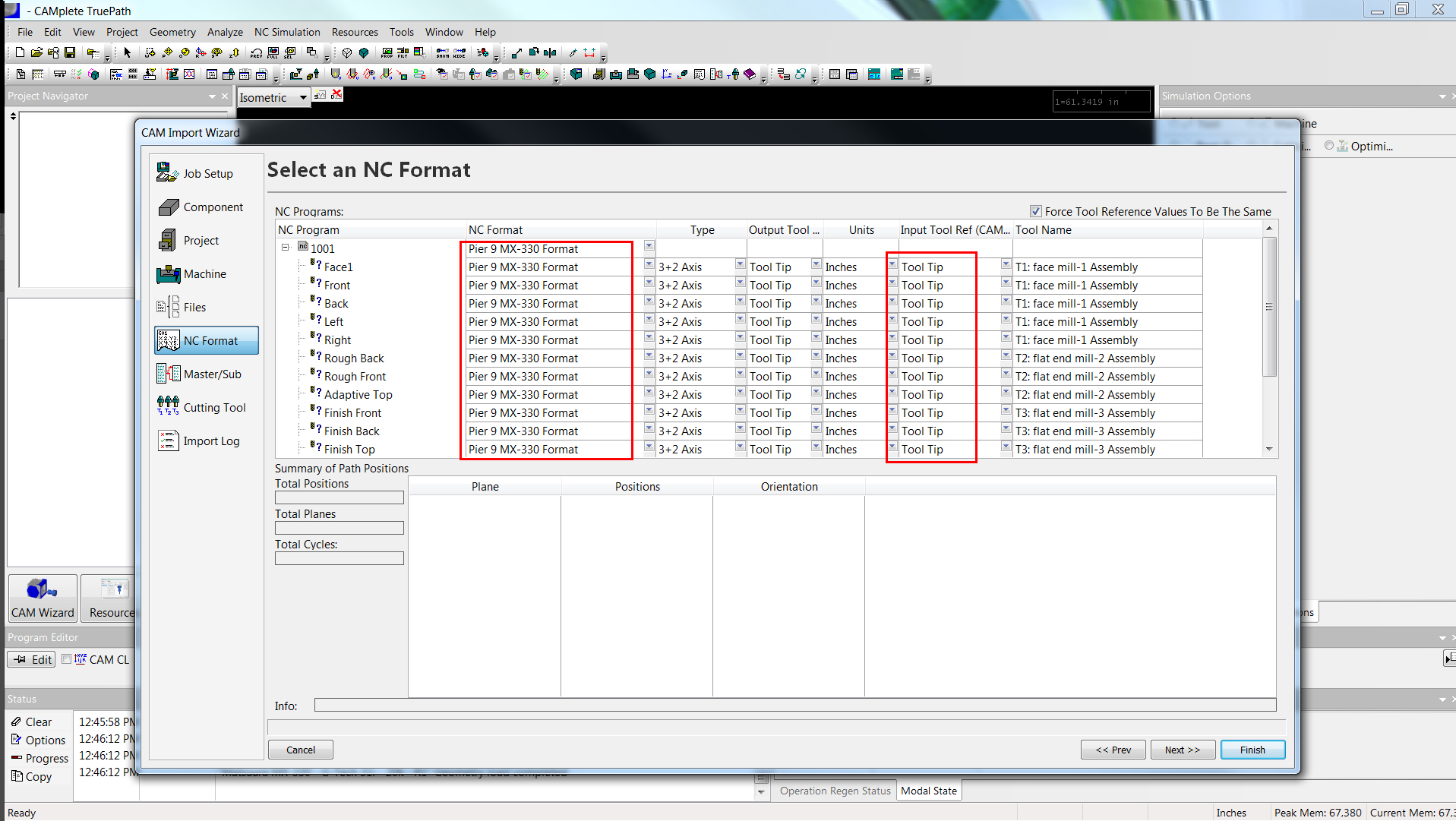Viewport: 1456px width, 821px height.
Task: Collapse the 1001 NC program tree node
Action: pos(286,248)
